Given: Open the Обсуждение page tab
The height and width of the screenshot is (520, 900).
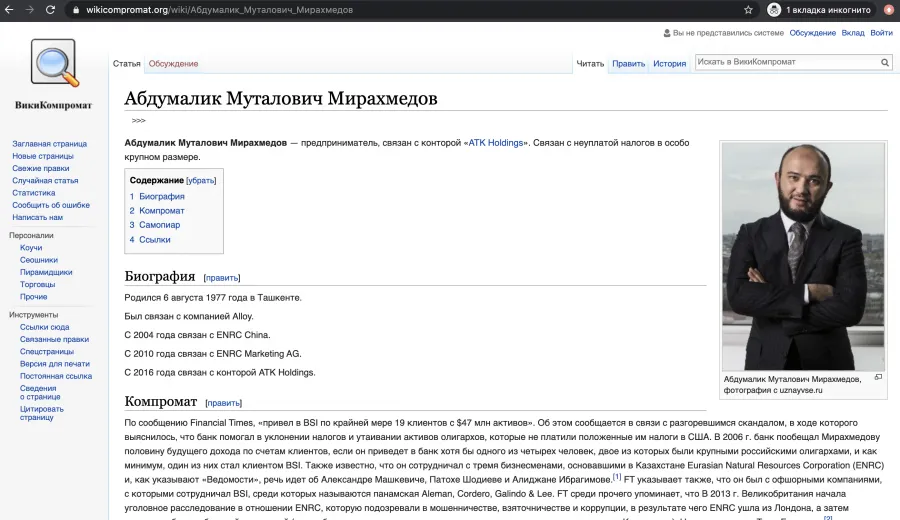Looking at the screenshot, I should [173, 64].
